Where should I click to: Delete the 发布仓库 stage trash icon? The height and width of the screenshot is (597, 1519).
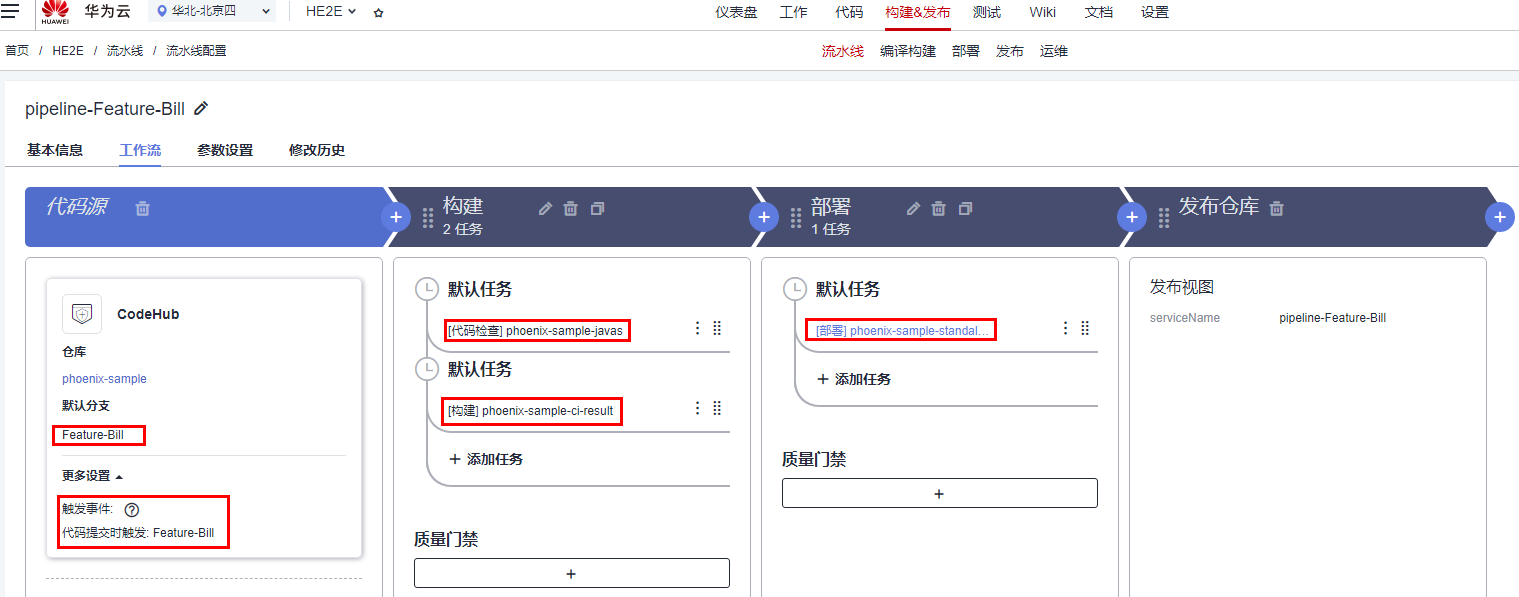click(x=1276, y=208)
